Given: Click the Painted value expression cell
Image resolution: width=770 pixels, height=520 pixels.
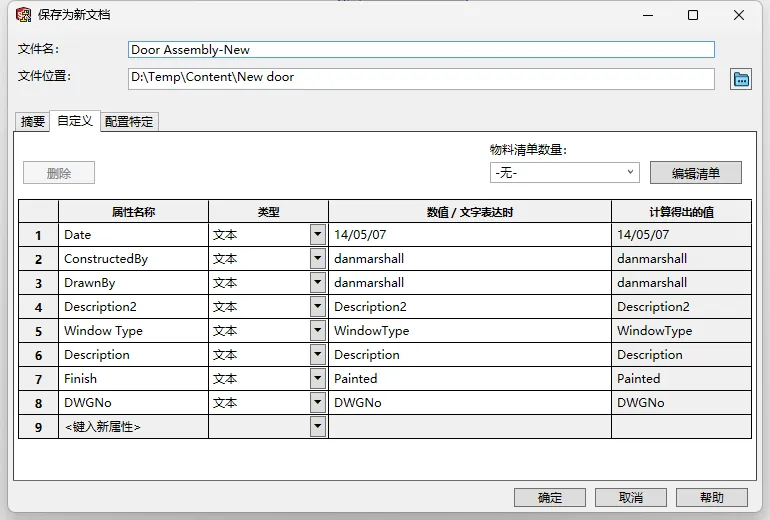Looking at the screenshot, I should pyautogui.click(x=470, y=379).
